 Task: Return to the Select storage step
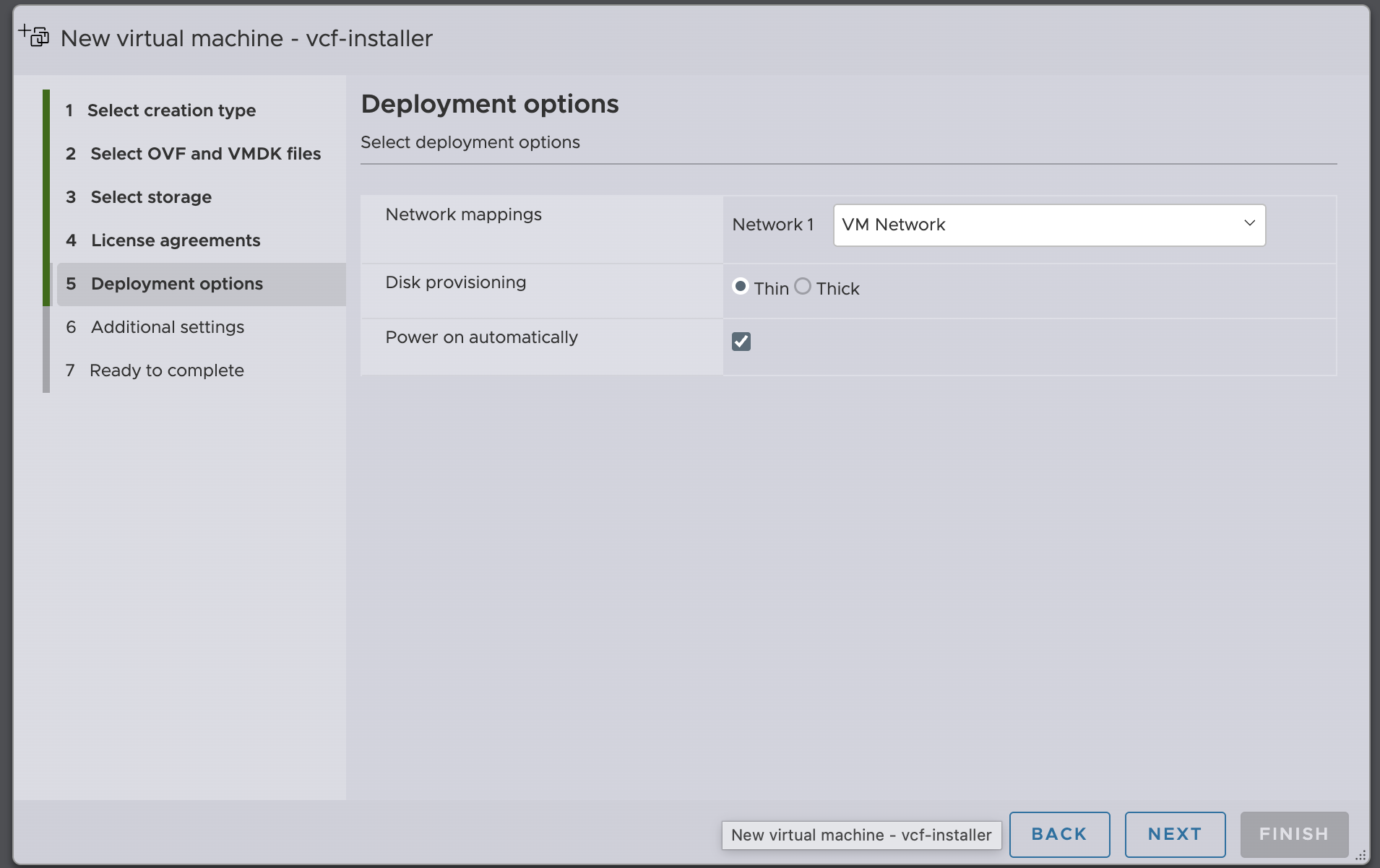pyautogui.click(x=151, y=197)
